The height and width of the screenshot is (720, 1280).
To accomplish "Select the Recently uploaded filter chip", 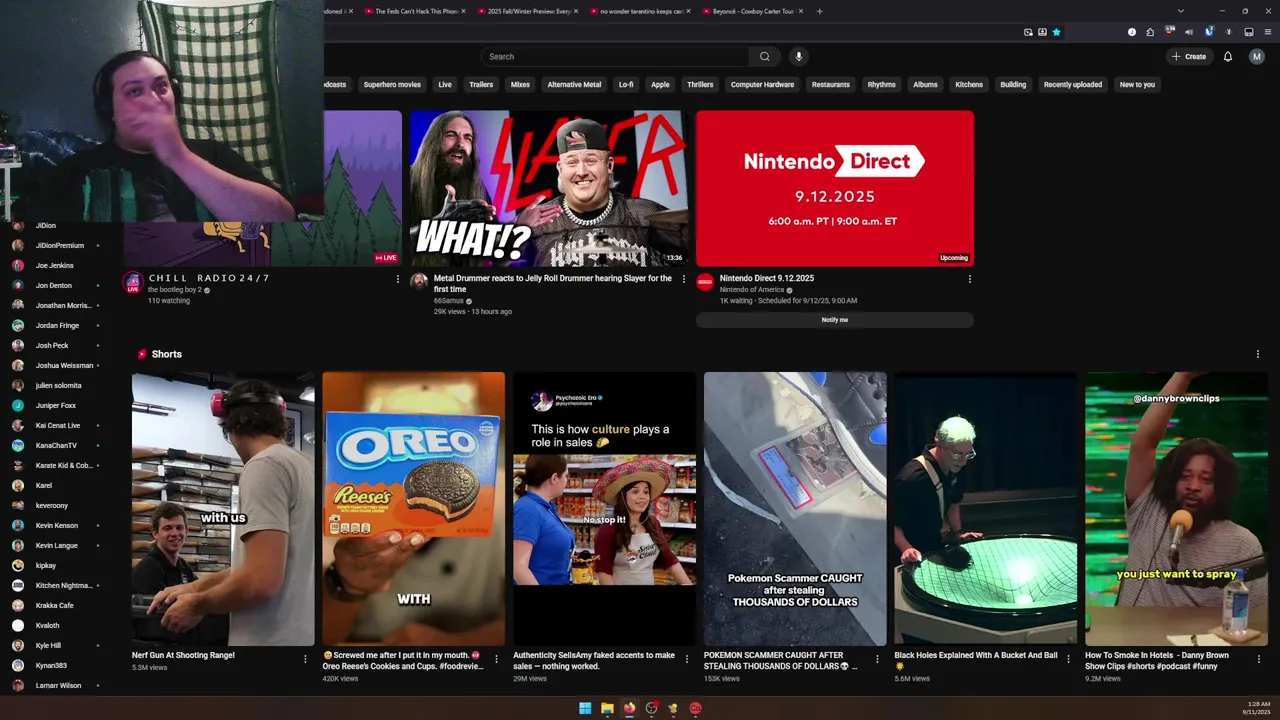I will click(1073, 85).
